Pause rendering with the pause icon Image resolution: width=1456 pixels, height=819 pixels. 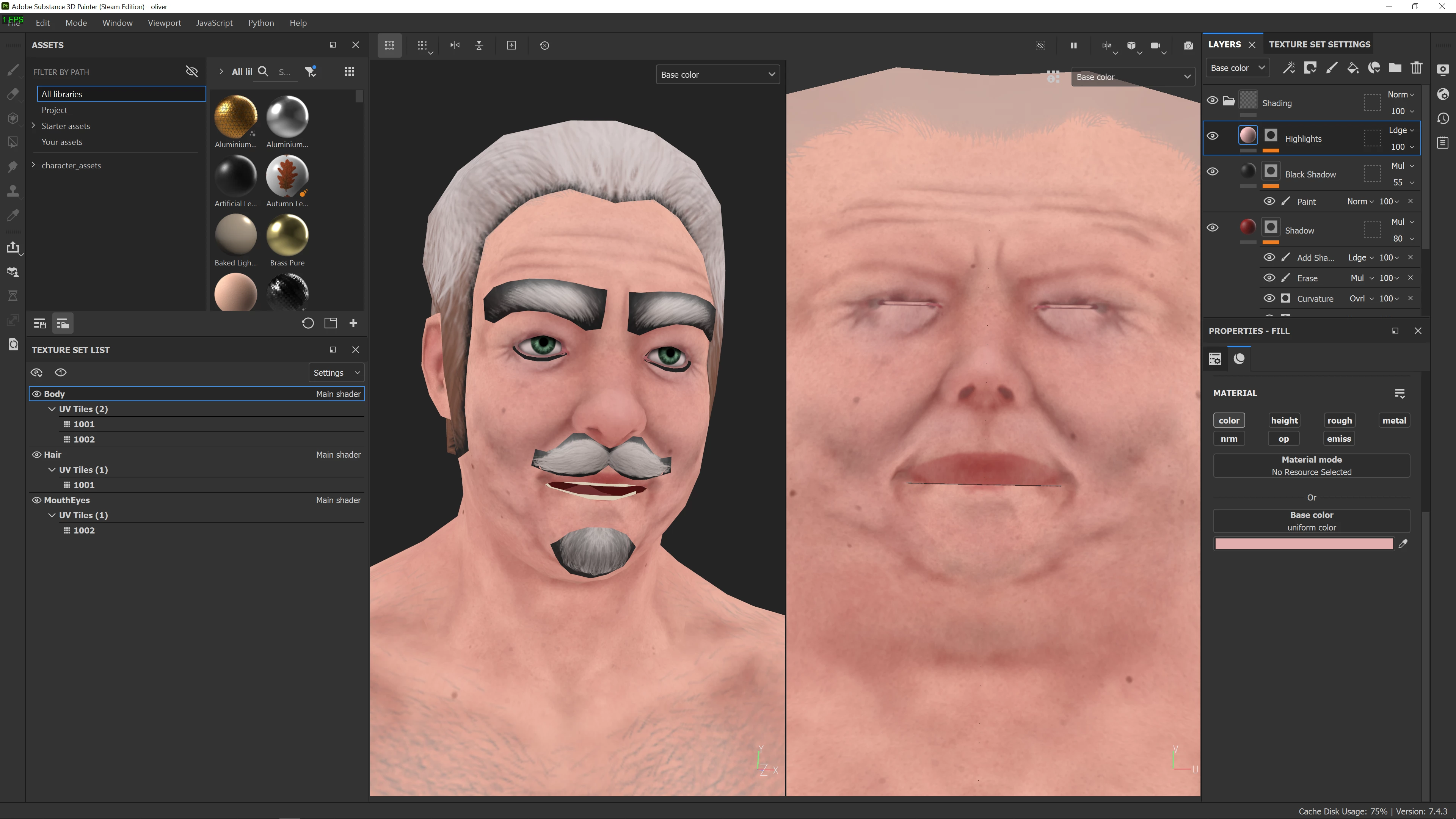coord(1073,45)
